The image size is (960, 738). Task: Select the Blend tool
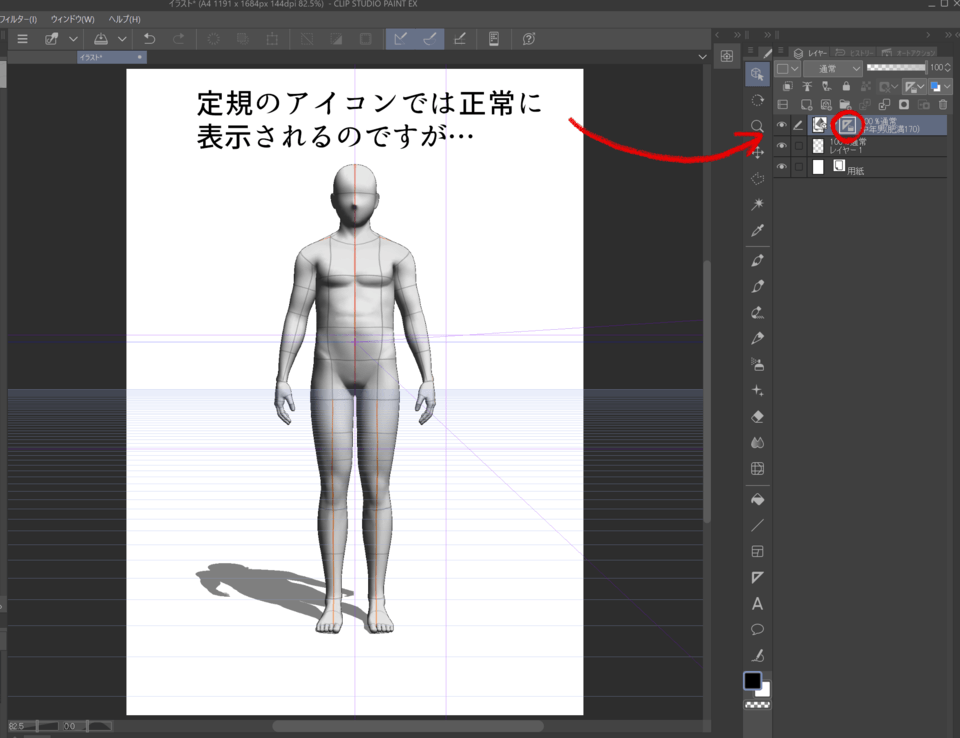click(757, 442)
